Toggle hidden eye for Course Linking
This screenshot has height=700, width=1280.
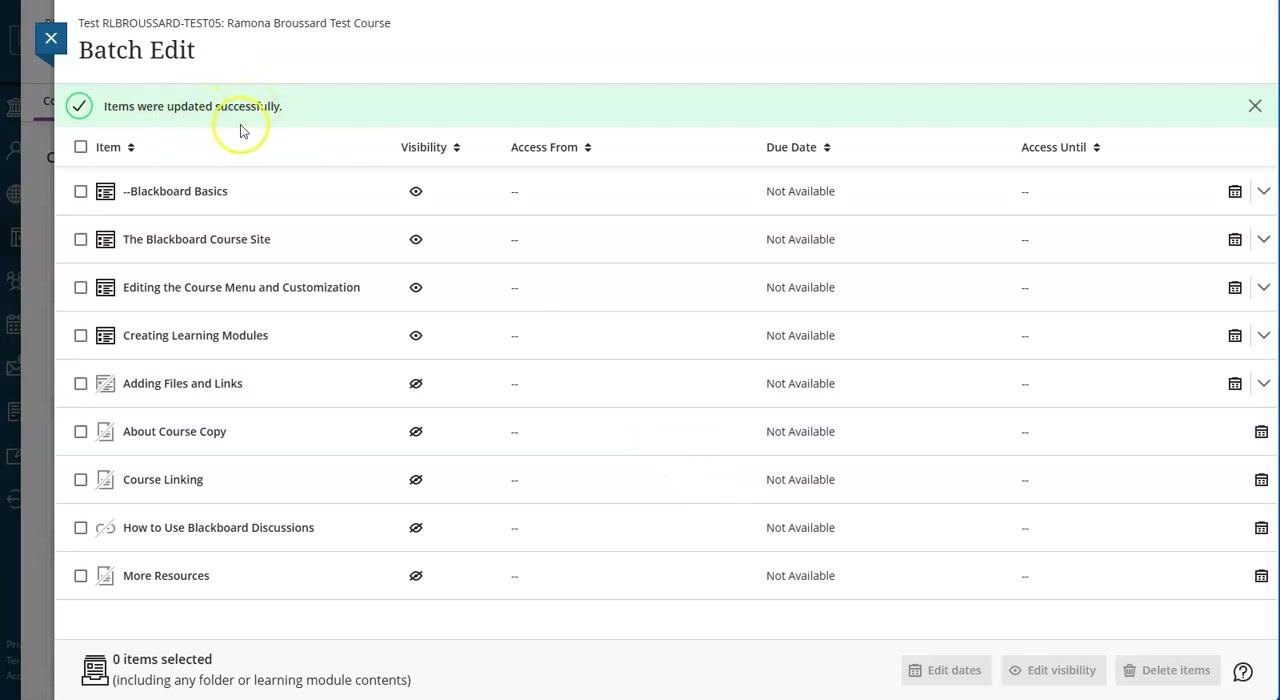coord(416,479)
